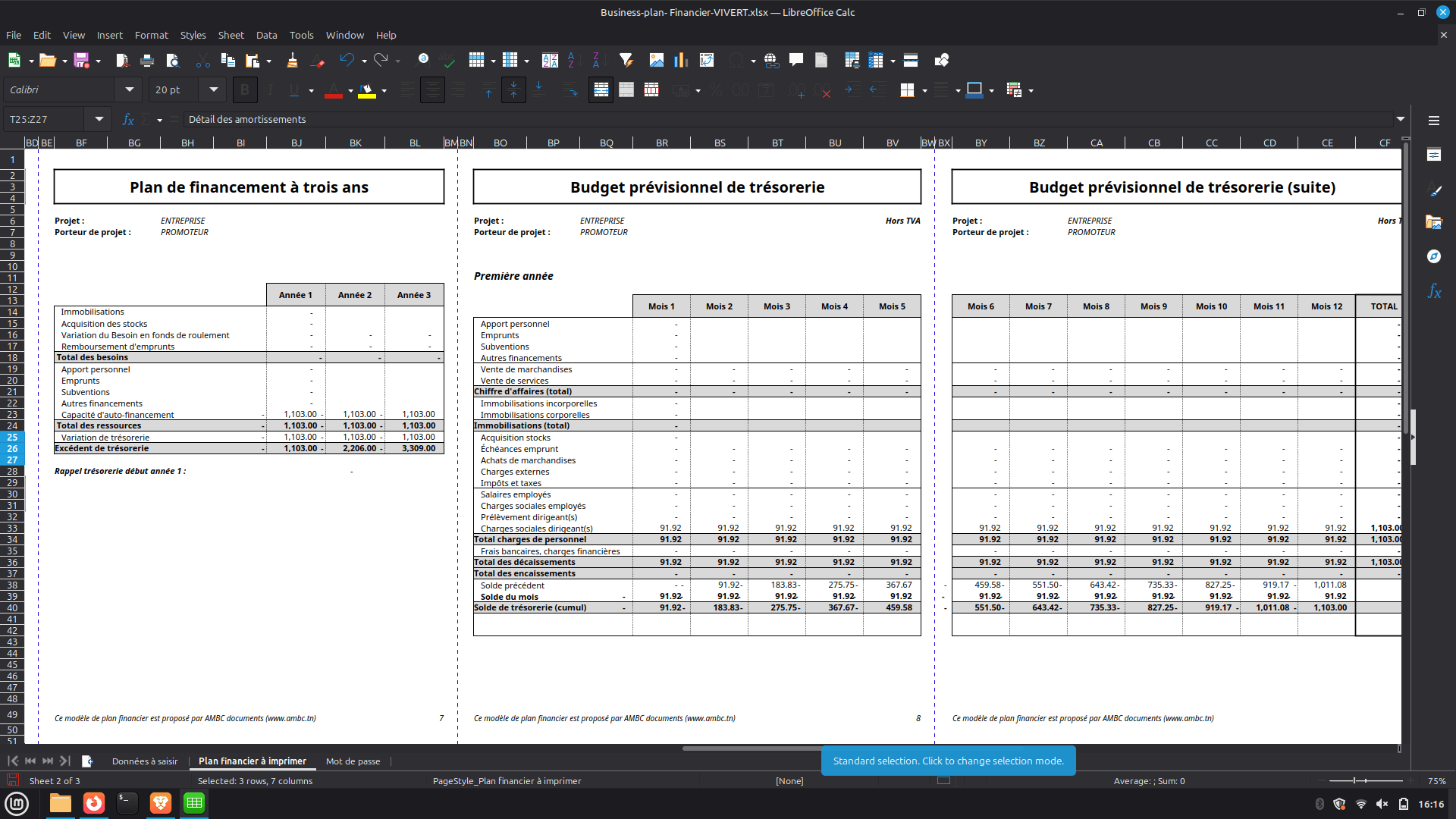1456x819 pixels.
Task: Click the AutoFilter funnel icon
Action: pos(626,61)
